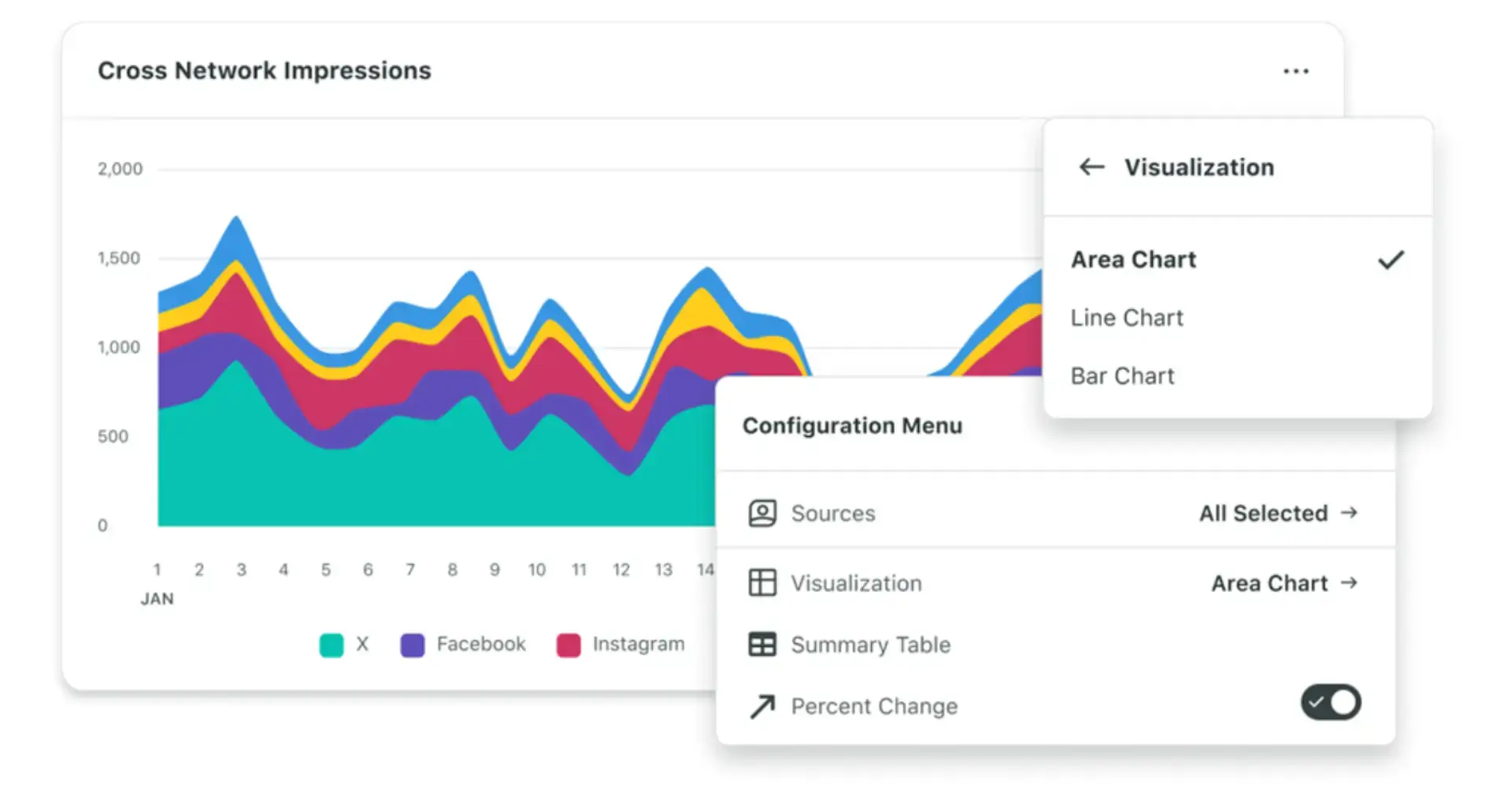Toggle Instagram series via red legend swatch

tap(569, 645)
